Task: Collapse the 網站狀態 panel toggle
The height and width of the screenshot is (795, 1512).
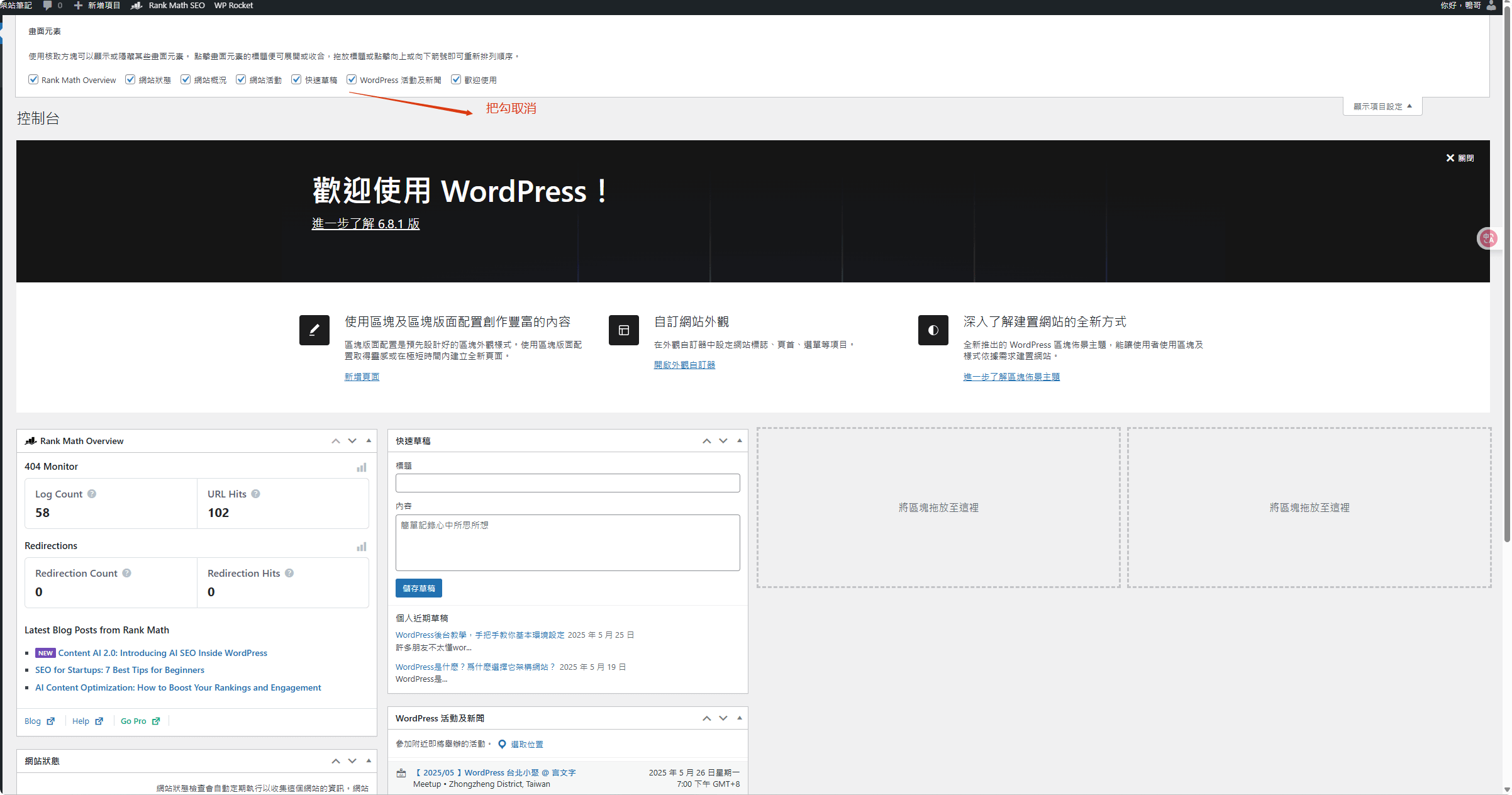Action: pos(369,761)
